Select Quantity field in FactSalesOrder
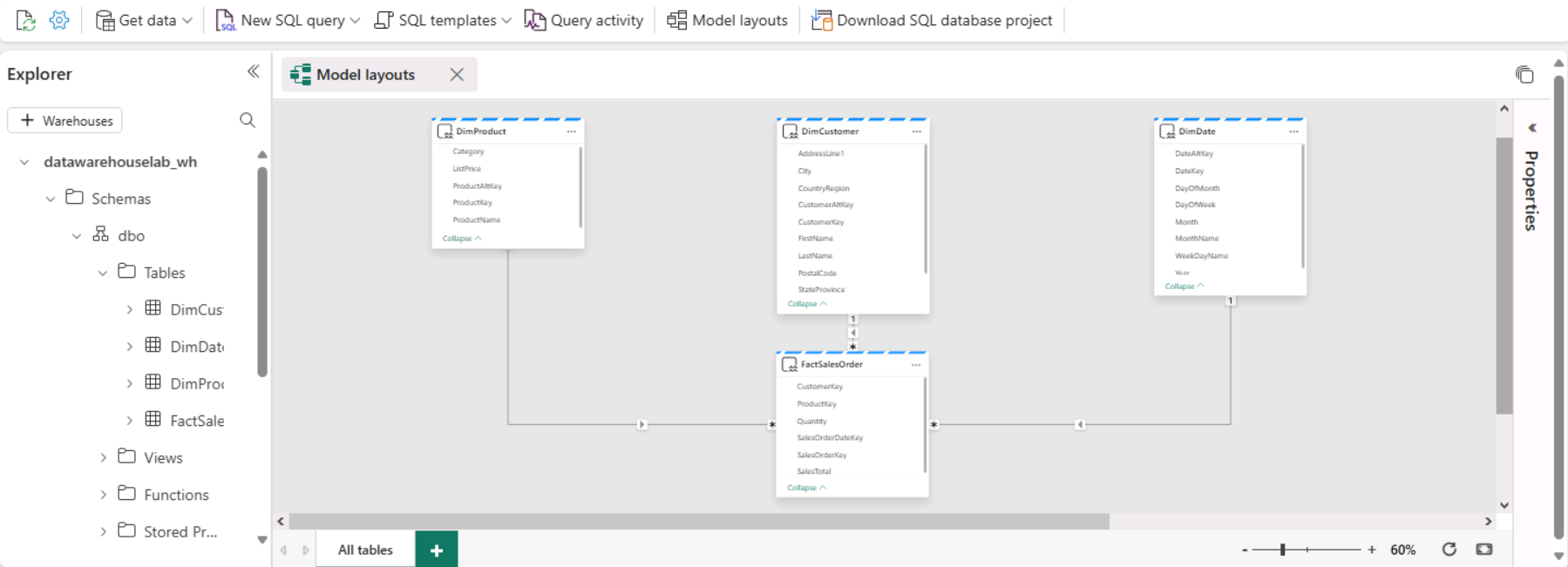1568x567 pixels. point(811,421)
